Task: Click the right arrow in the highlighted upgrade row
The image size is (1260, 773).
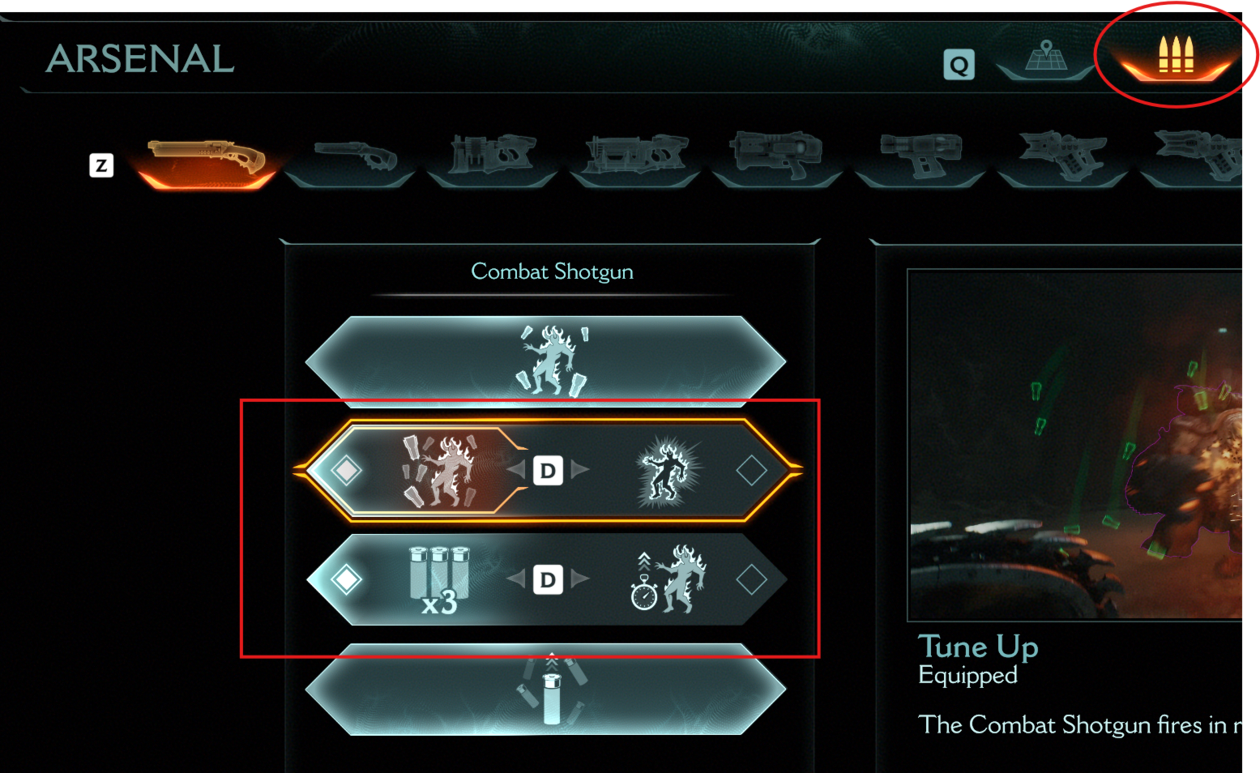Action: coord(579,470)
